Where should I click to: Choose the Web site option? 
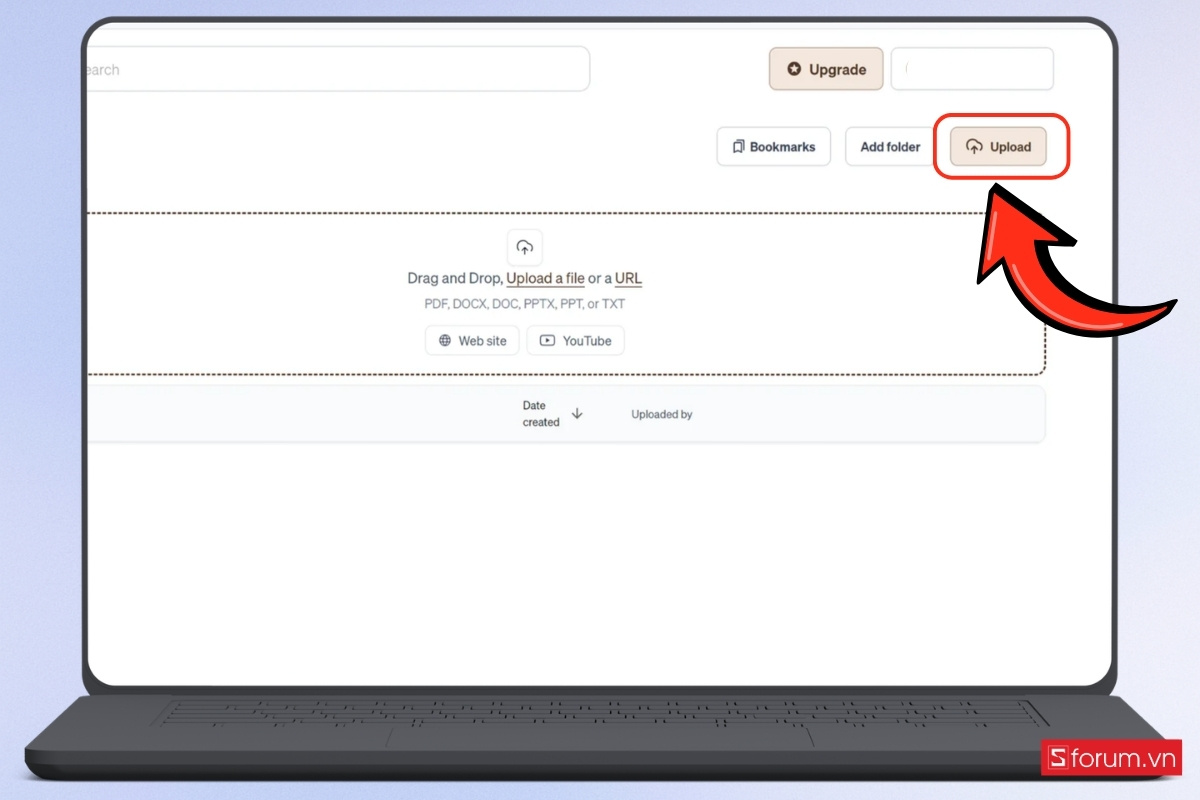[472, 341]
